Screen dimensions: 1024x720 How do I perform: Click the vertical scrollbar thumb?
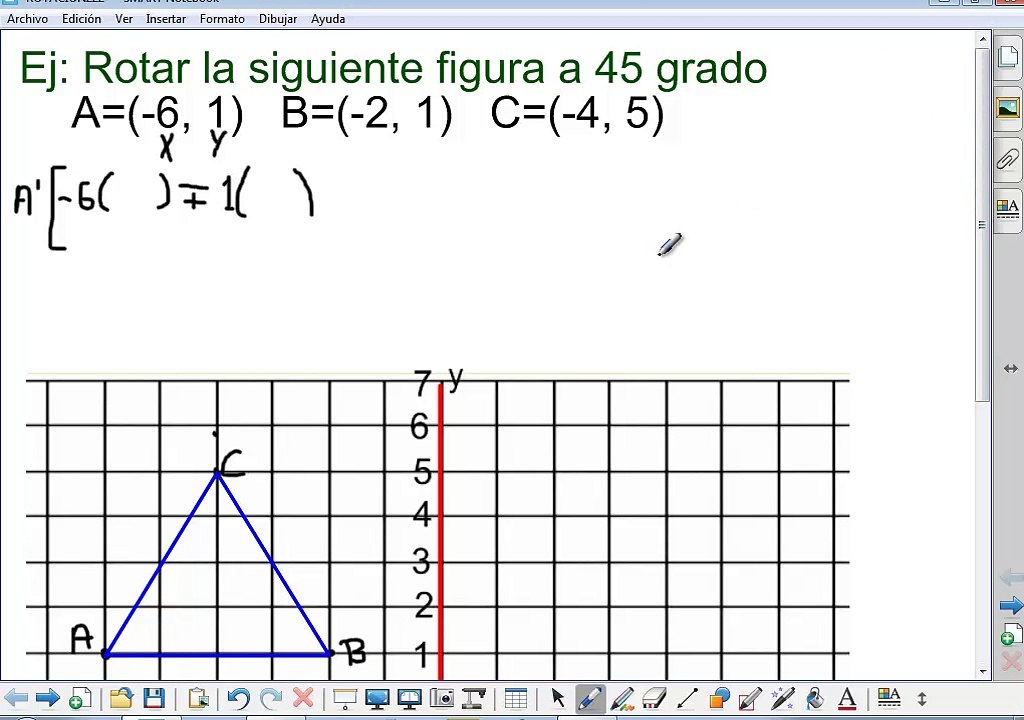point(982,224)
